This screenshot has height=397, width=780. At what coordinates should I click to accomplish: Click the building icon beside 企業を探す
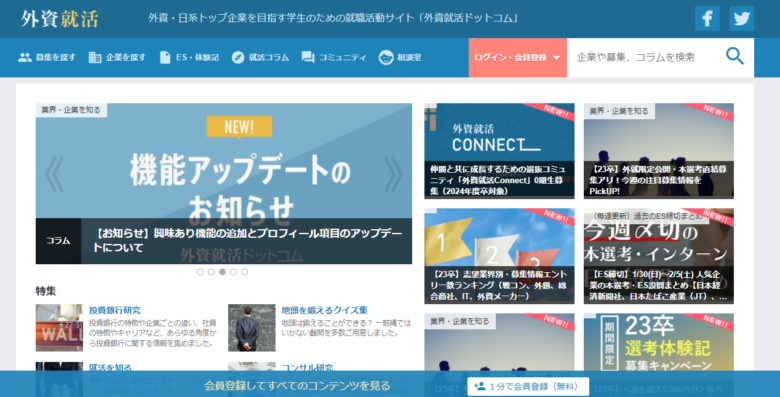(x=95, y=57)
